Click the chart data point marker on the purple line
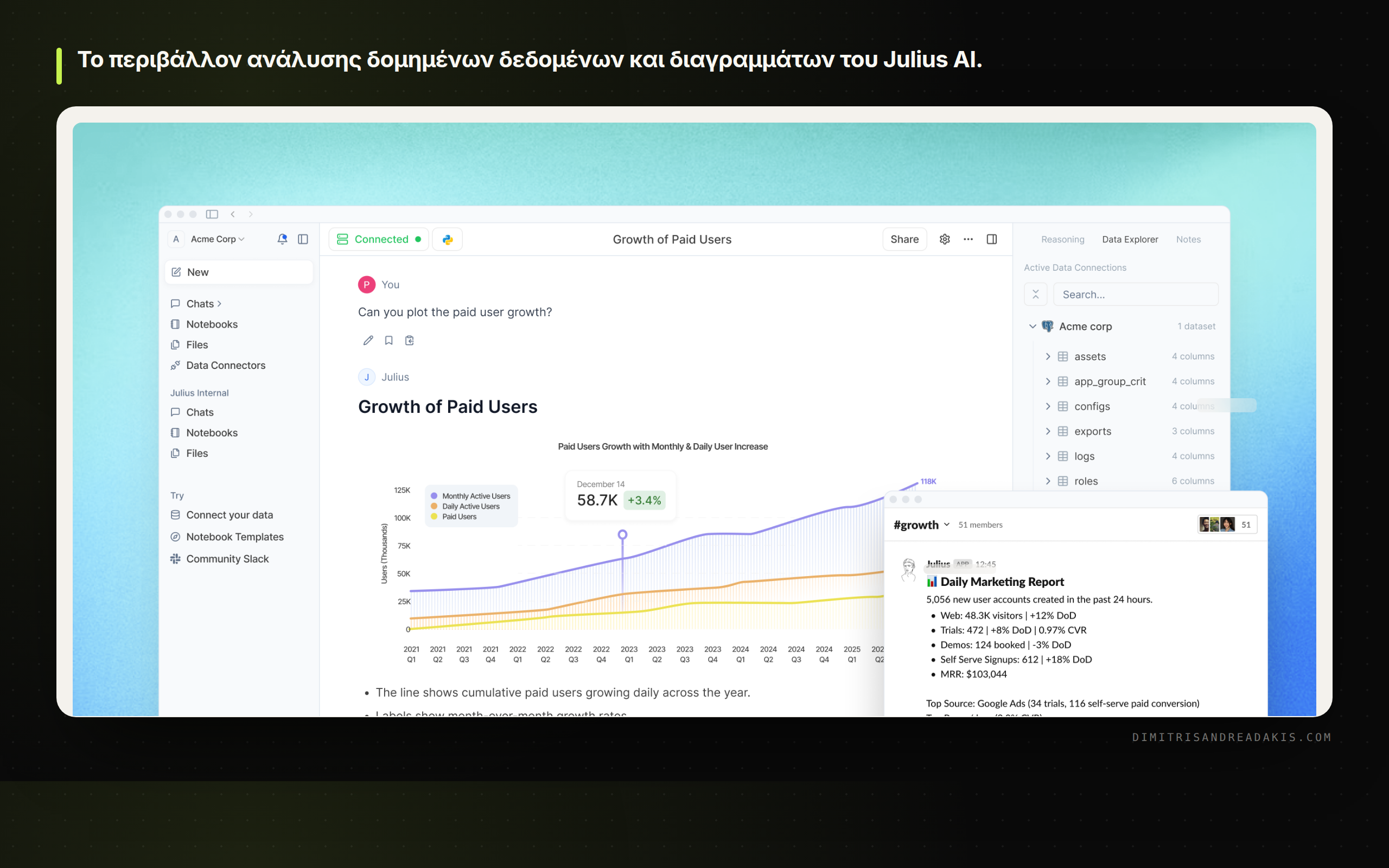 click(x=622, y=535)
